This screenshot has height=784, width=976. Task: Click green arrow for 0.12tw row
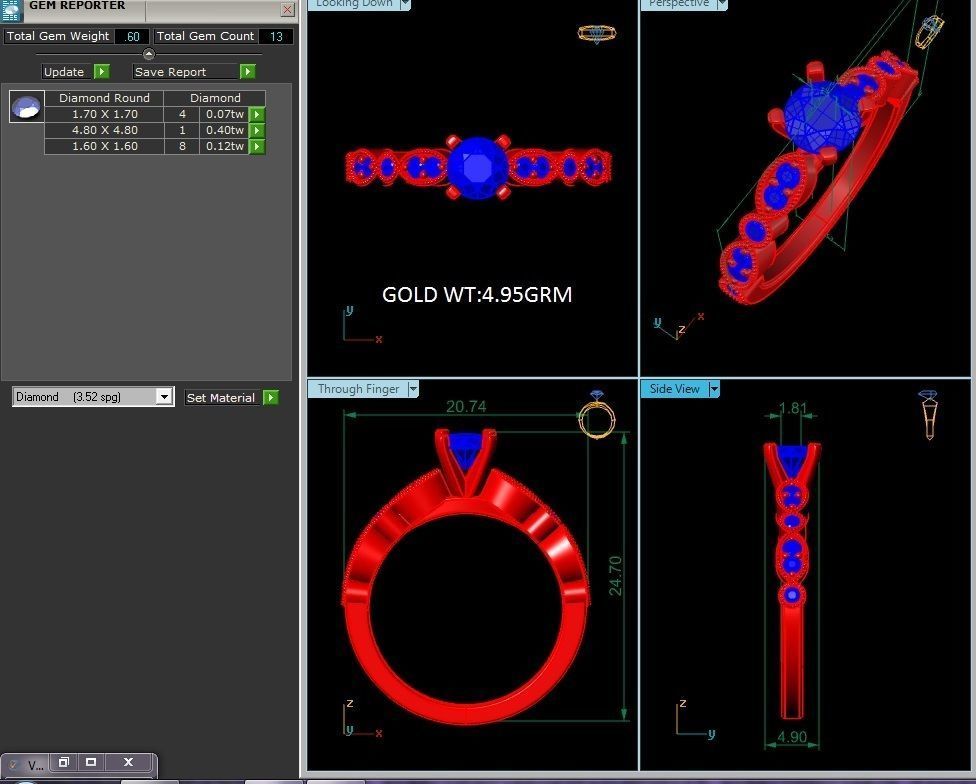(257, 147)
